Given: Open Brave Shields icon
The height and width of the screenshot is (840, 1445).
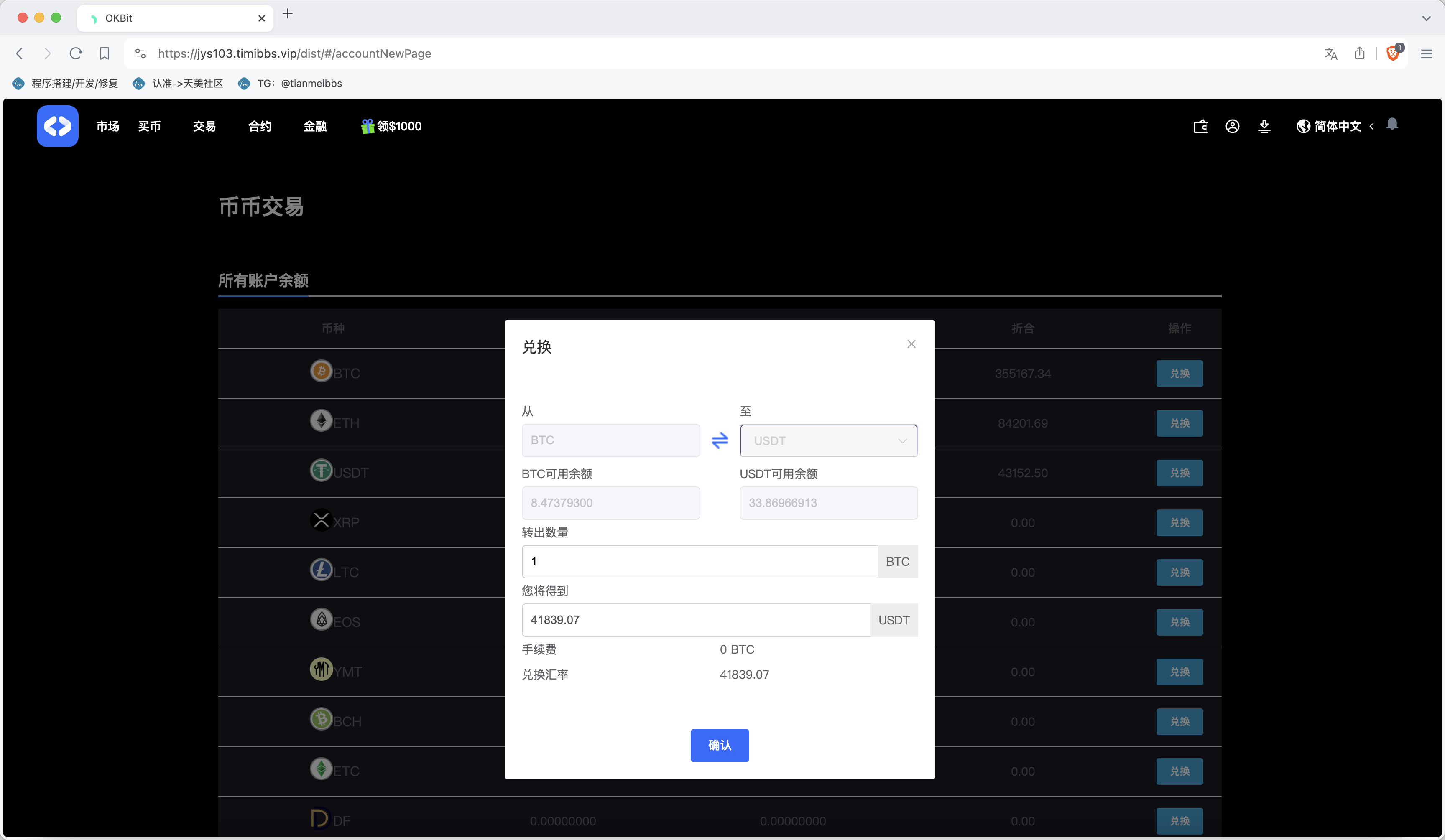Looking at the screenshot, I should pyautogui.click(x=1394, y=53).
